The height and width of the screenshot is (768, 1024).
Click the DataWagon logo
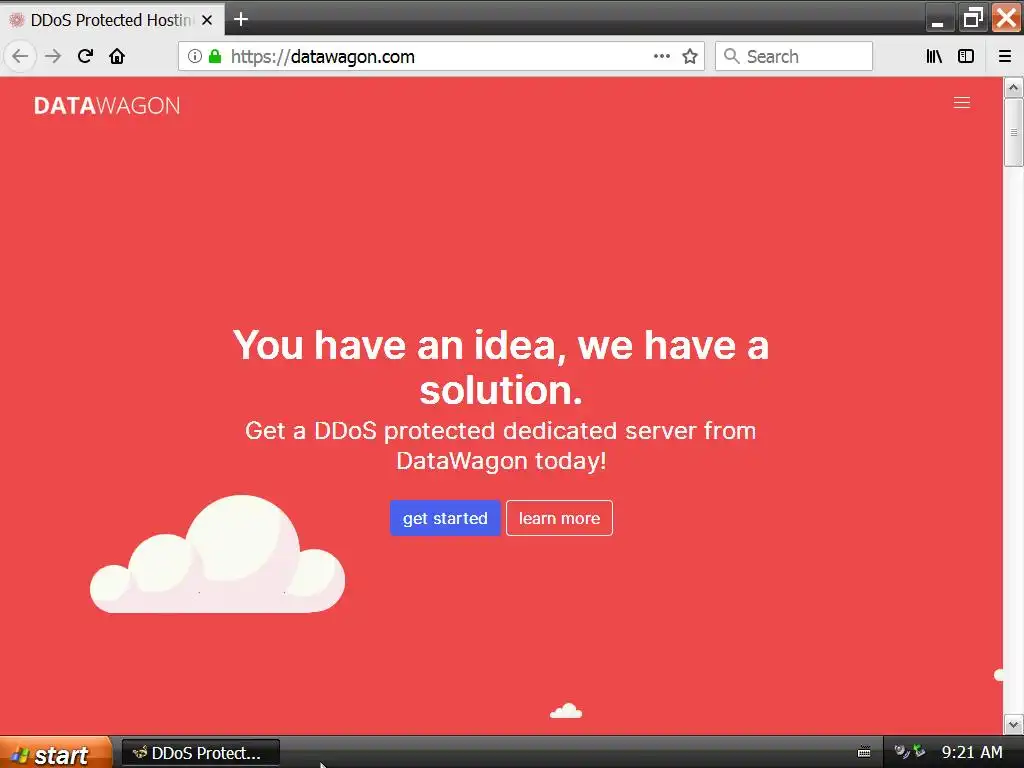point(106,106)
